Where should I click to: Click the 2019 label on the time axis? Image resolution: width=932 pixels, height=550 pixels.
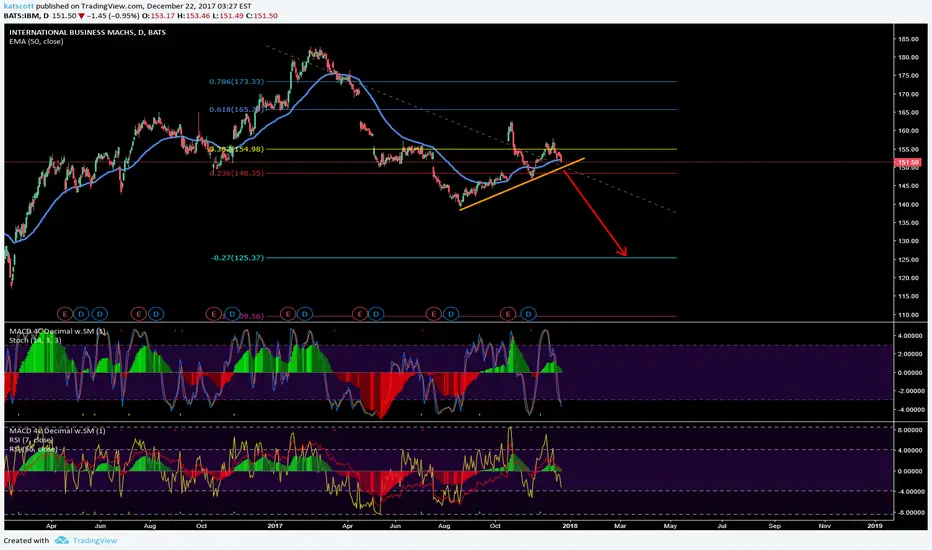click(874, 526)
